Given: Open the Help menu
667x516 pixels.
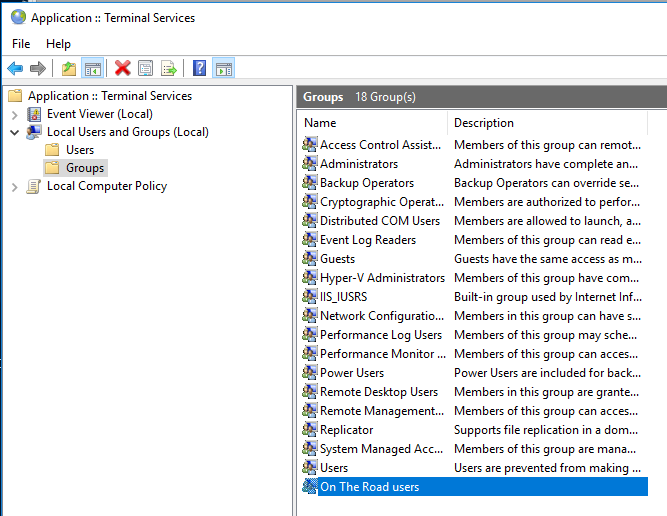Looking at the screenshot, I should (58, 44).
